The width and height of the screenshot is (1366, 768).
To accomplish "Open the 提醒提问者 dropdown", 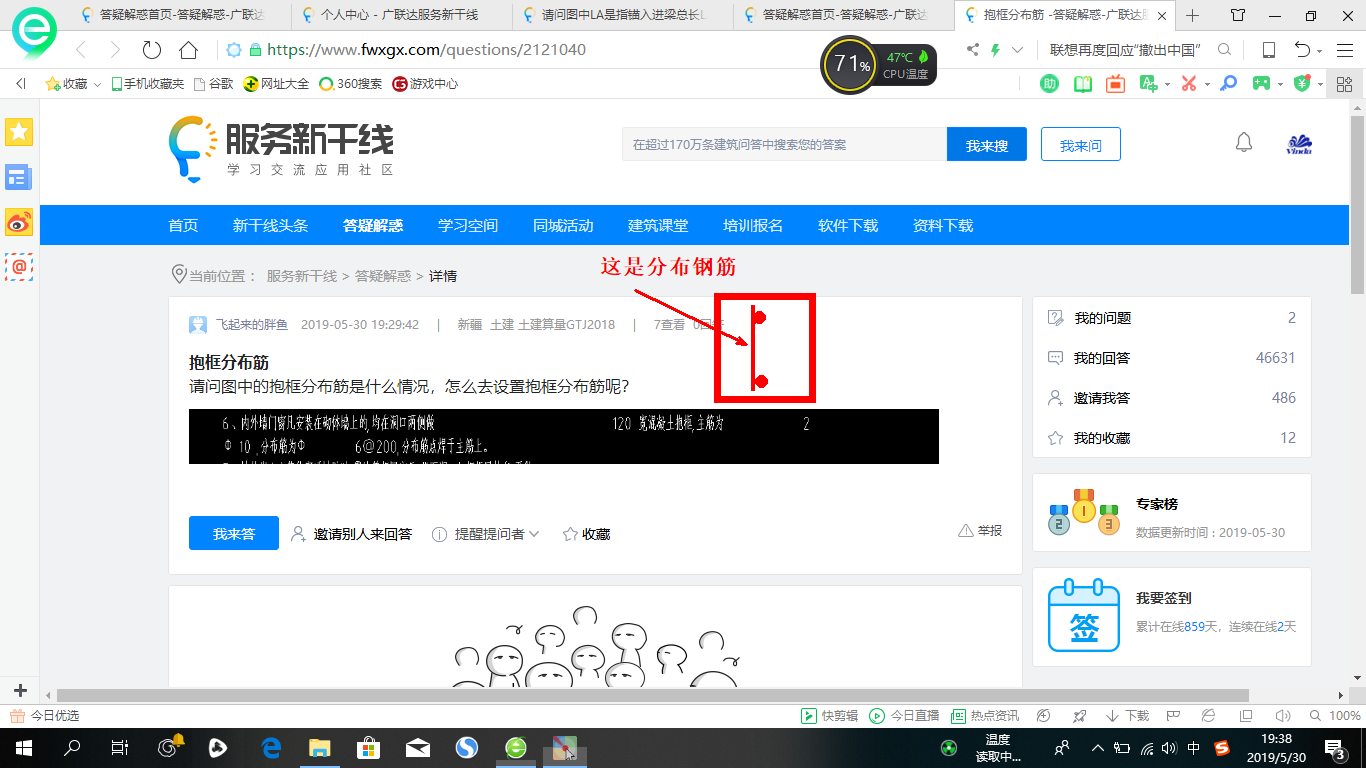I will pyautogui.click(x=486, y=534).
